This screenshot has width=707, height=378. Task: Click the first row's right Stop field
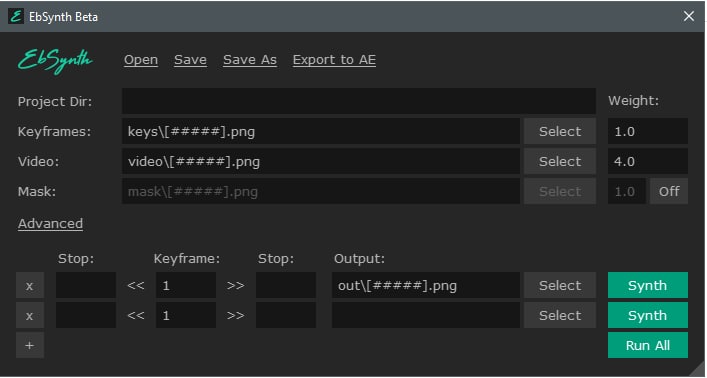tap(286, 285)
